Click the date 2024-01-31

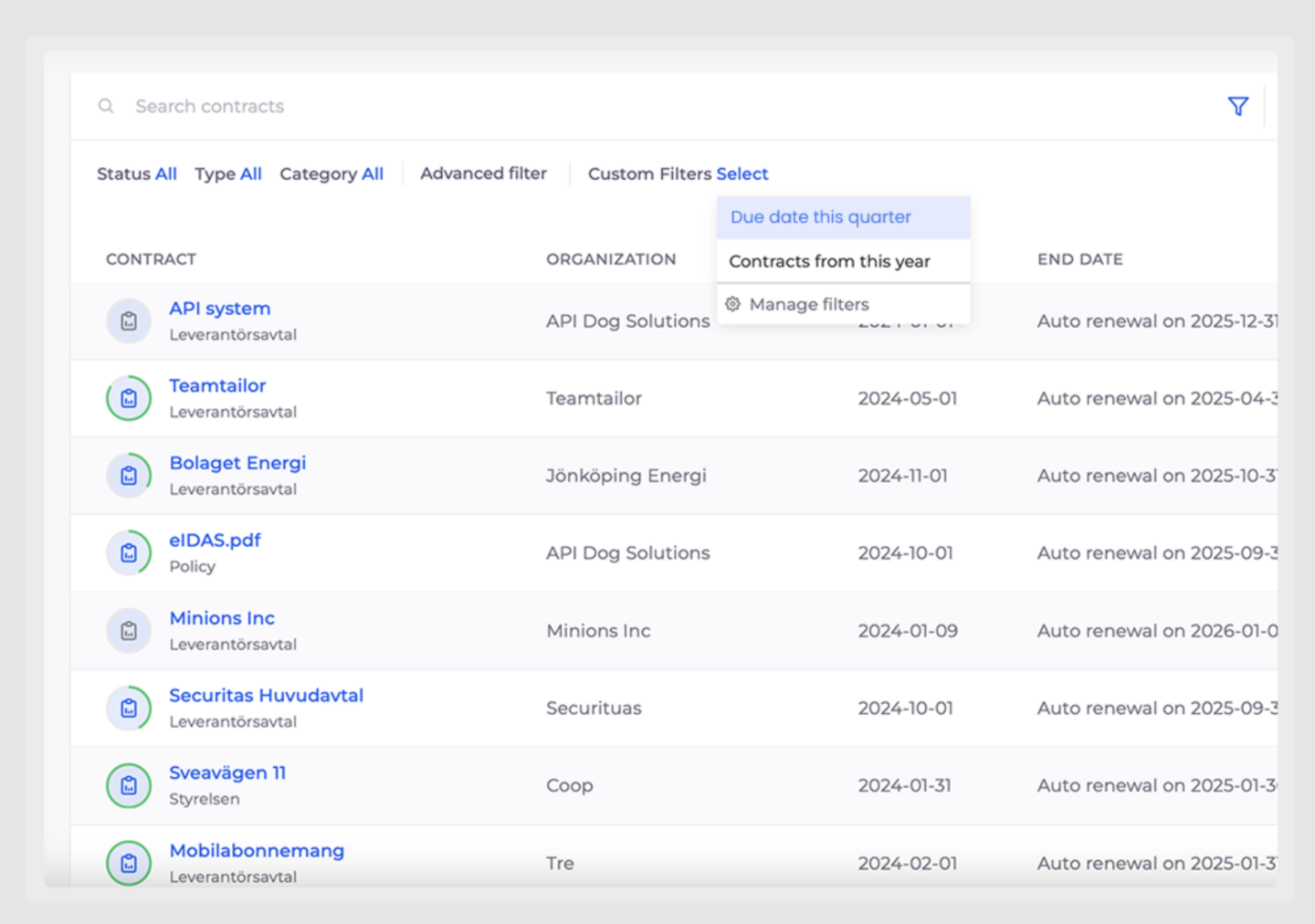pyautogui.click(x=905, y=785)
